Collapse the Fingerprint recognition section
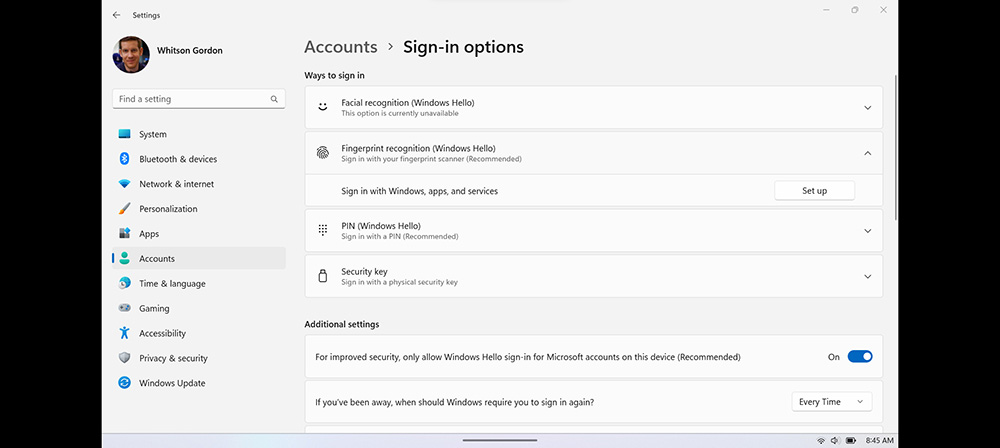This screenshot has height=448, width=1000. pos(867,153)
